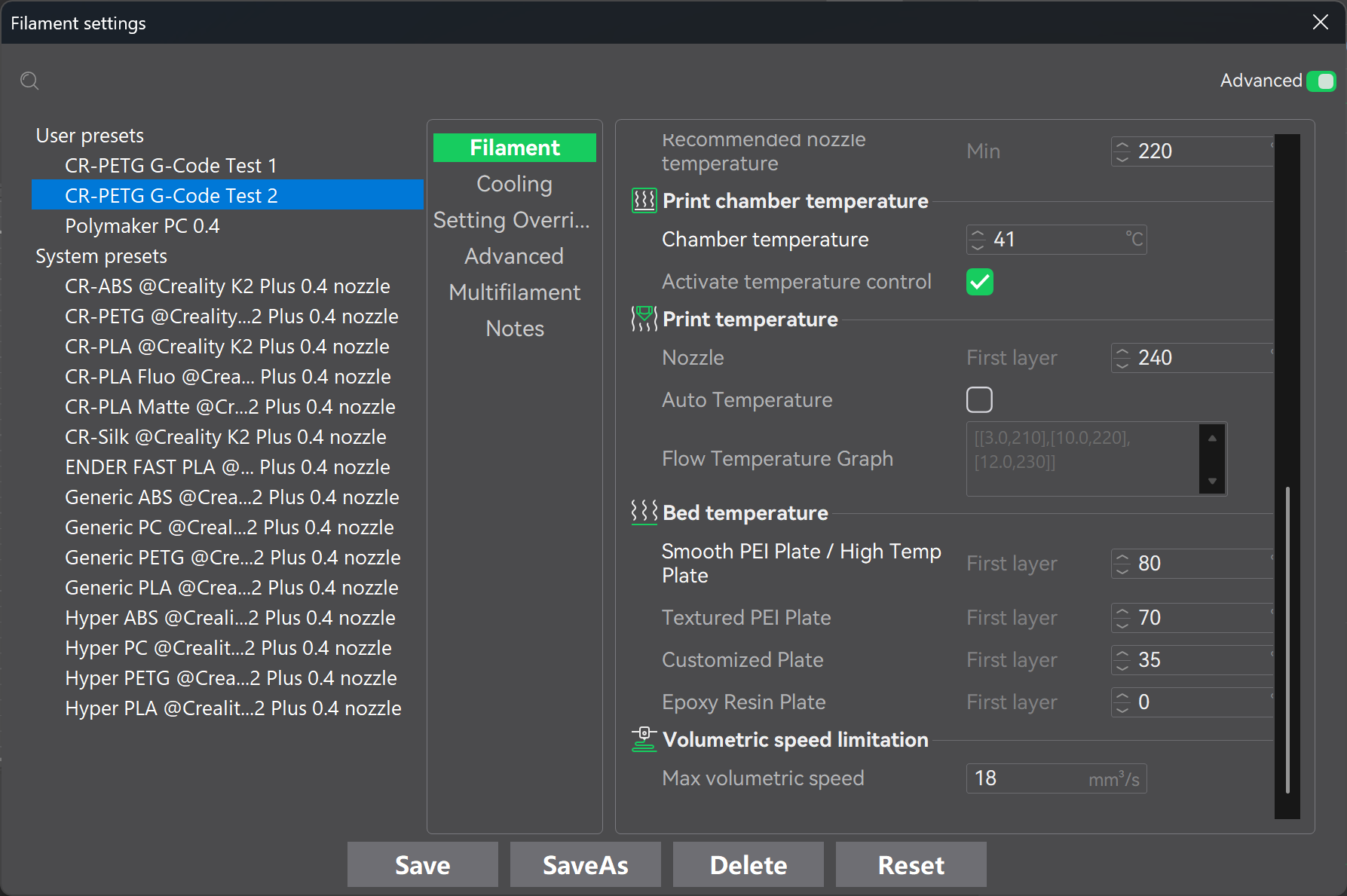Click recommended nozzle Min temperature field 220
Image resolution: width=1347 pixels, height=896 pixels.
point(1192,151)
